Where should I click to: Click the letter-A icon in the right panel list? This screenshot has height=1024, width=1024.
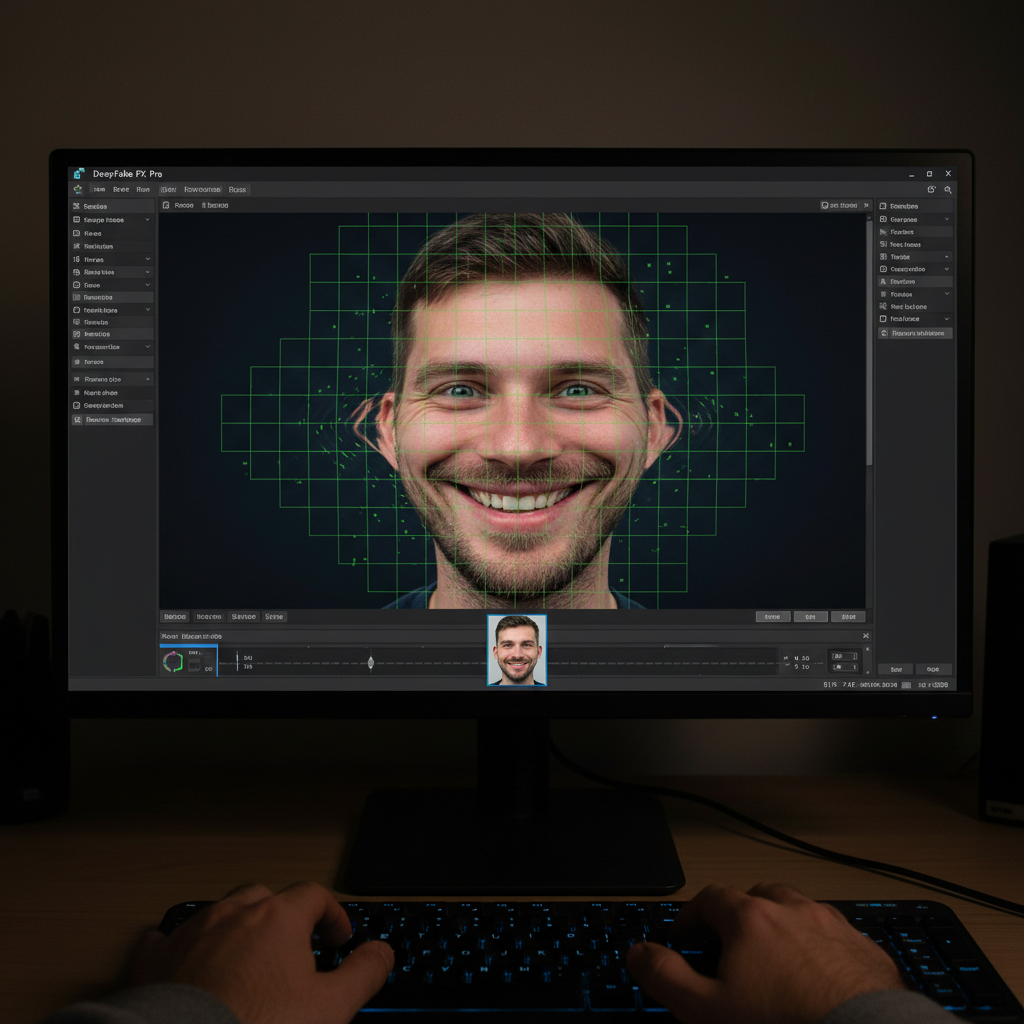point(883,282)
